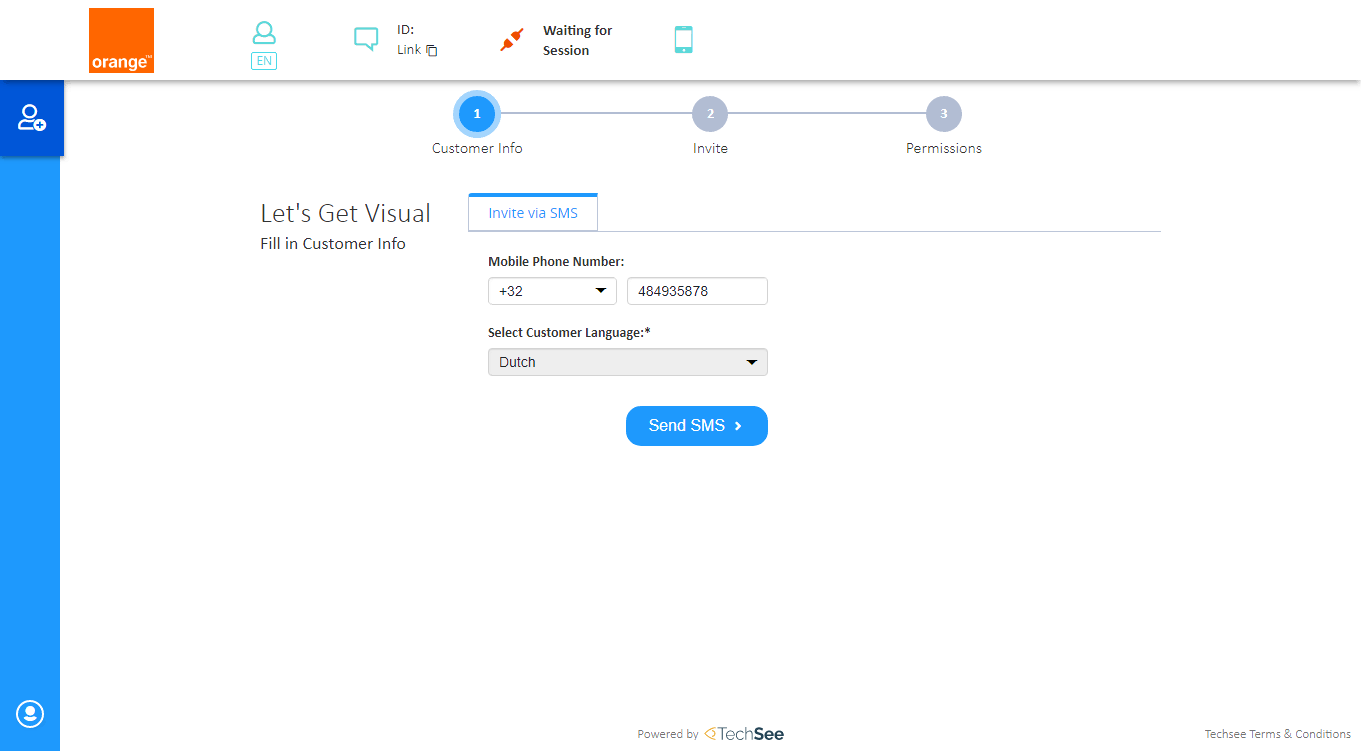Open the user account icon at bottom-left

coord(30,713)
